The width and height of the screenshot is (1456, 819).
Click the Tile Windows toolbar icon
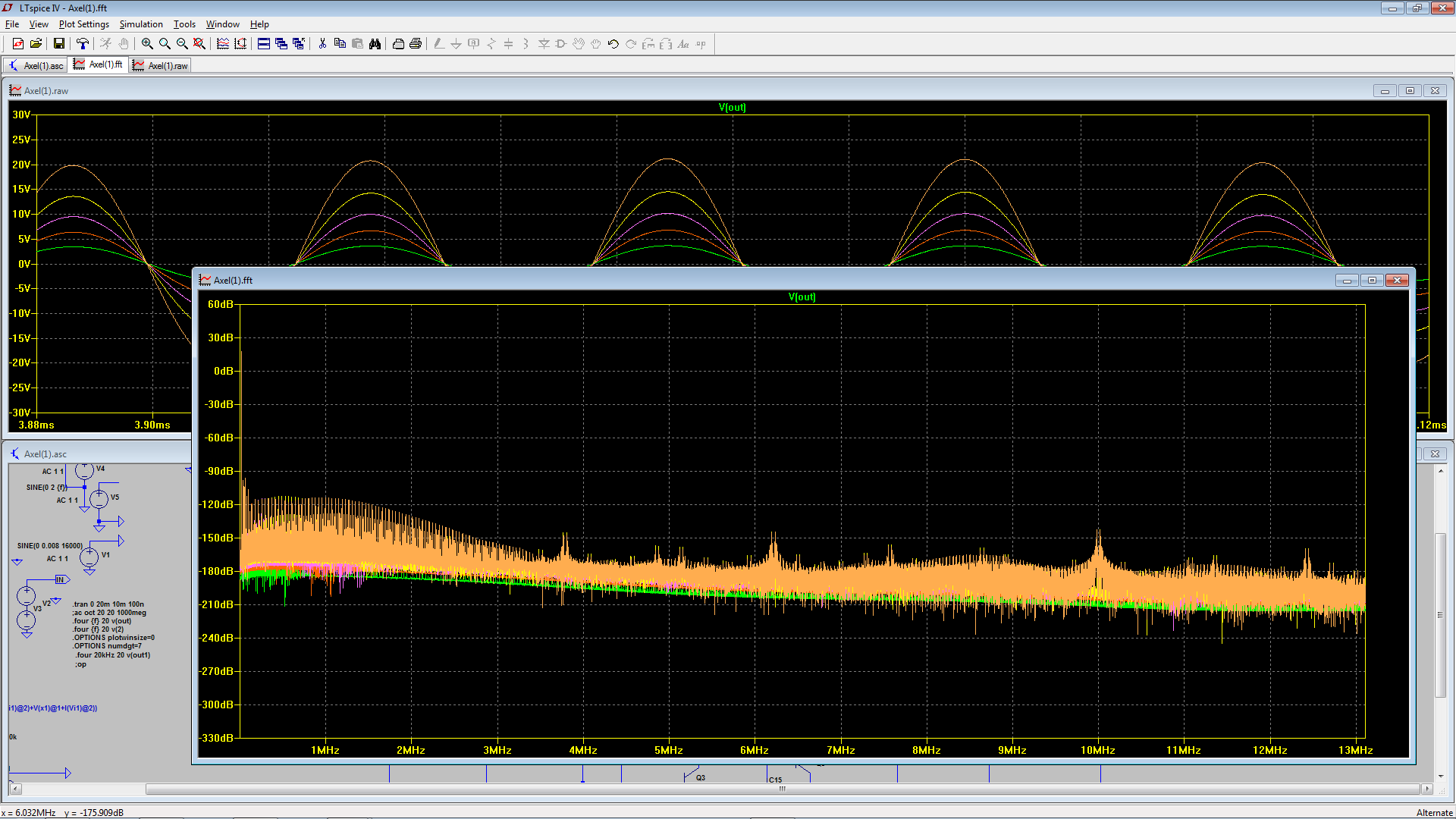[x=264, y=44]
